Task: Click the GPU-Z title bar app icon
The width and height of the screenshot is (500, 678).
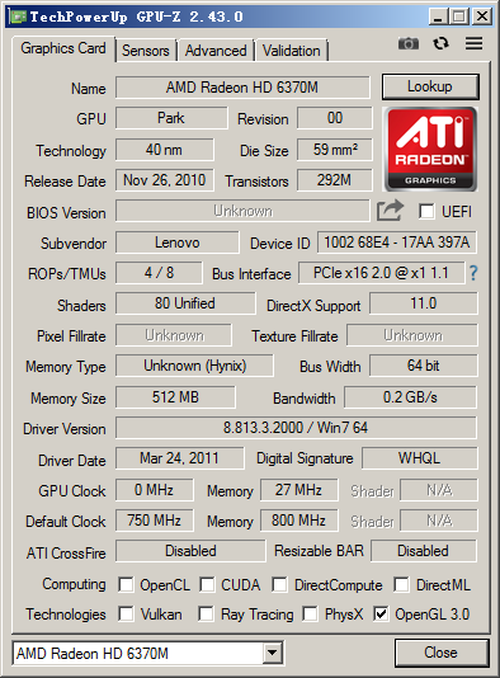Action: coord(18,17)
